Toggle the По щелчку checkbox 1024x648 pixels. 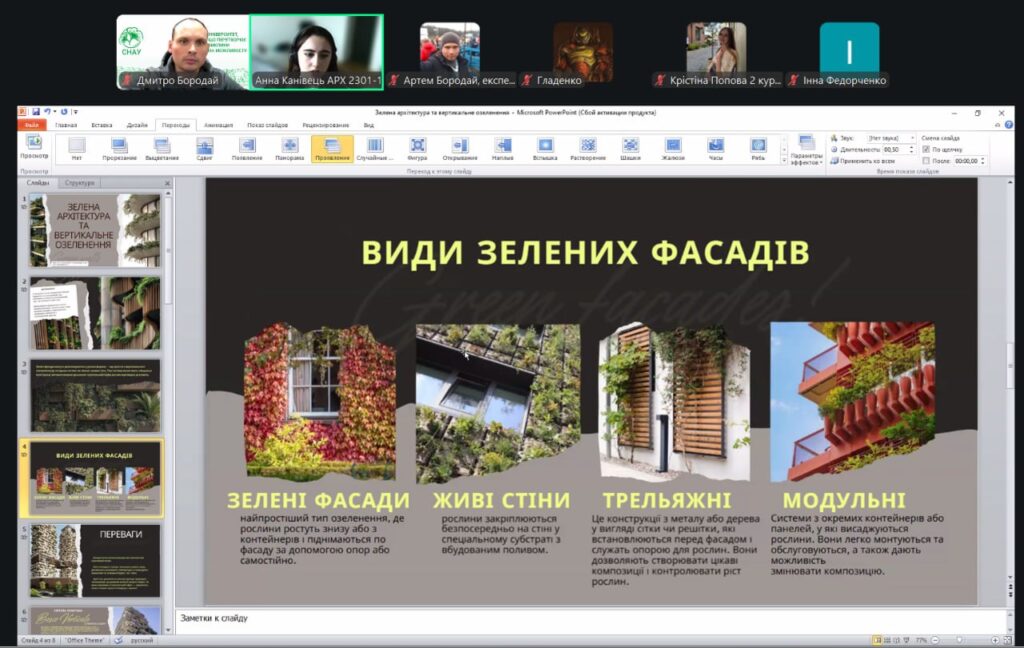point(927,149)
